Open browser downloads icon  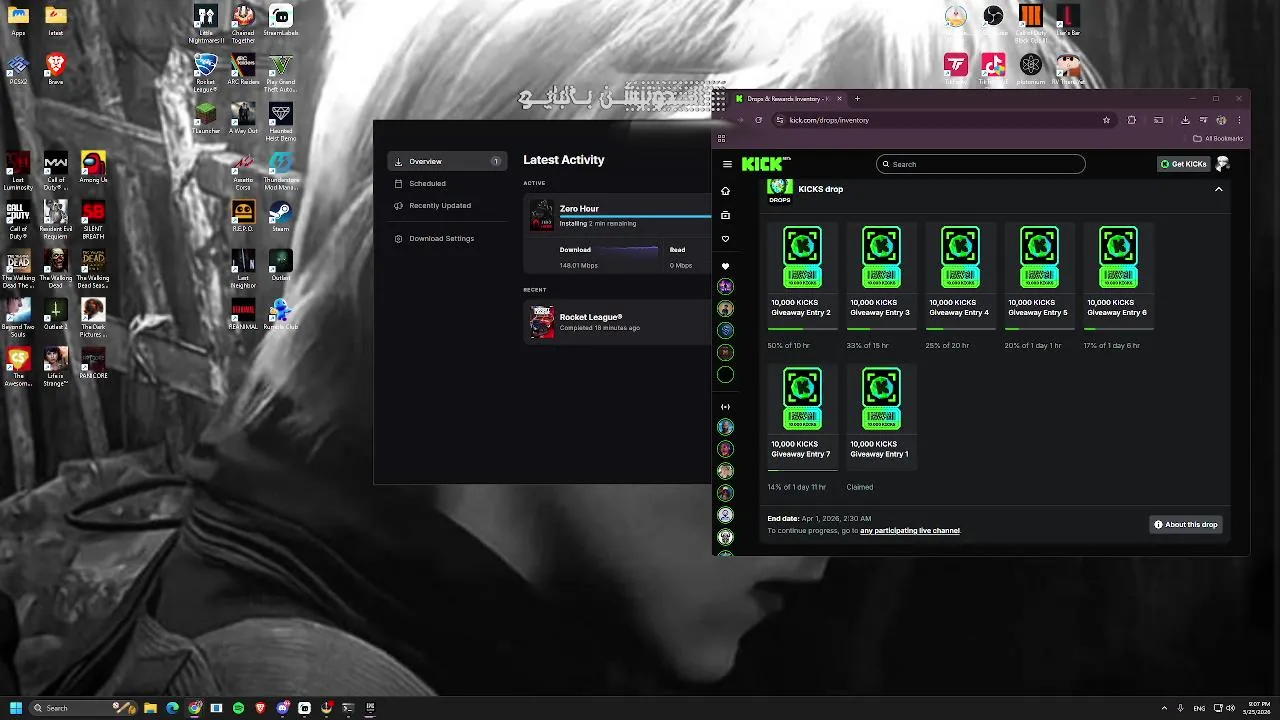pos(1185,120)
